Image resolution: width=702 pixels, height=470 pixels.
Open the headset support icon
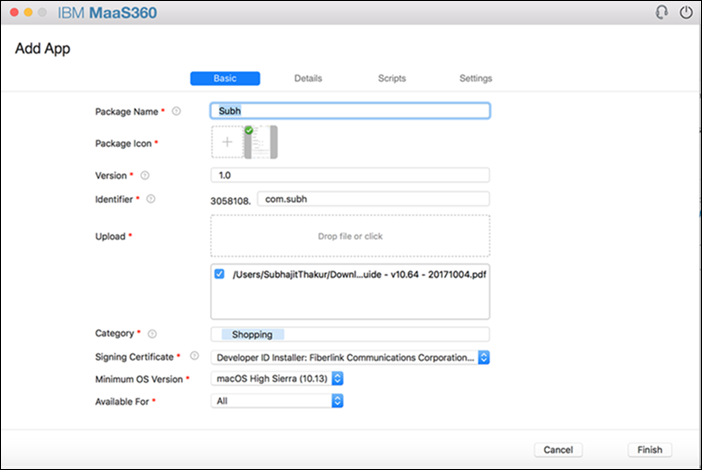[x=662, y=13]
